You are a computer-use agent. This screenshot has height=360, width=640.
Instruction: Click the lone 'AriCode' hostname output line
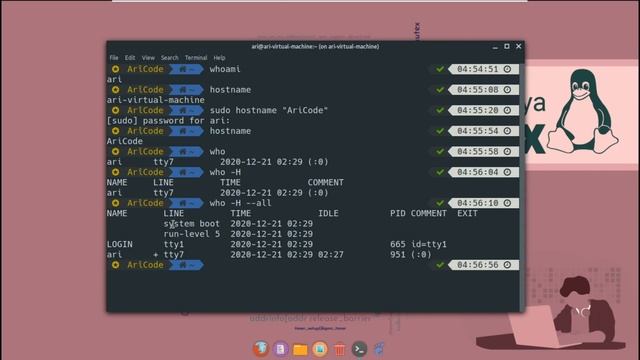coord(124,141)
